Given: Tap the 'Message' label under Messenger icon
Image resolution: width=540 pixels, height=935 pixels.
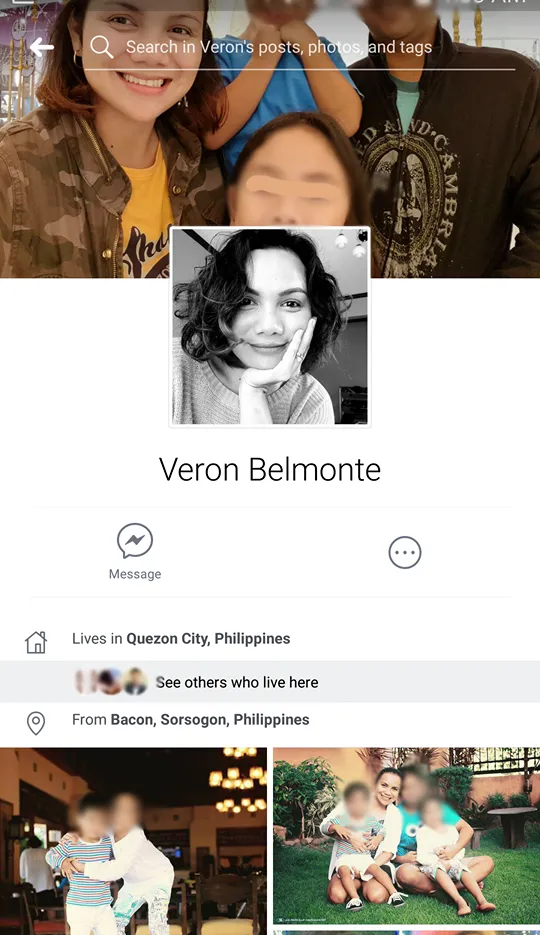Looking at the screenshot, I should tap(135, 574).
